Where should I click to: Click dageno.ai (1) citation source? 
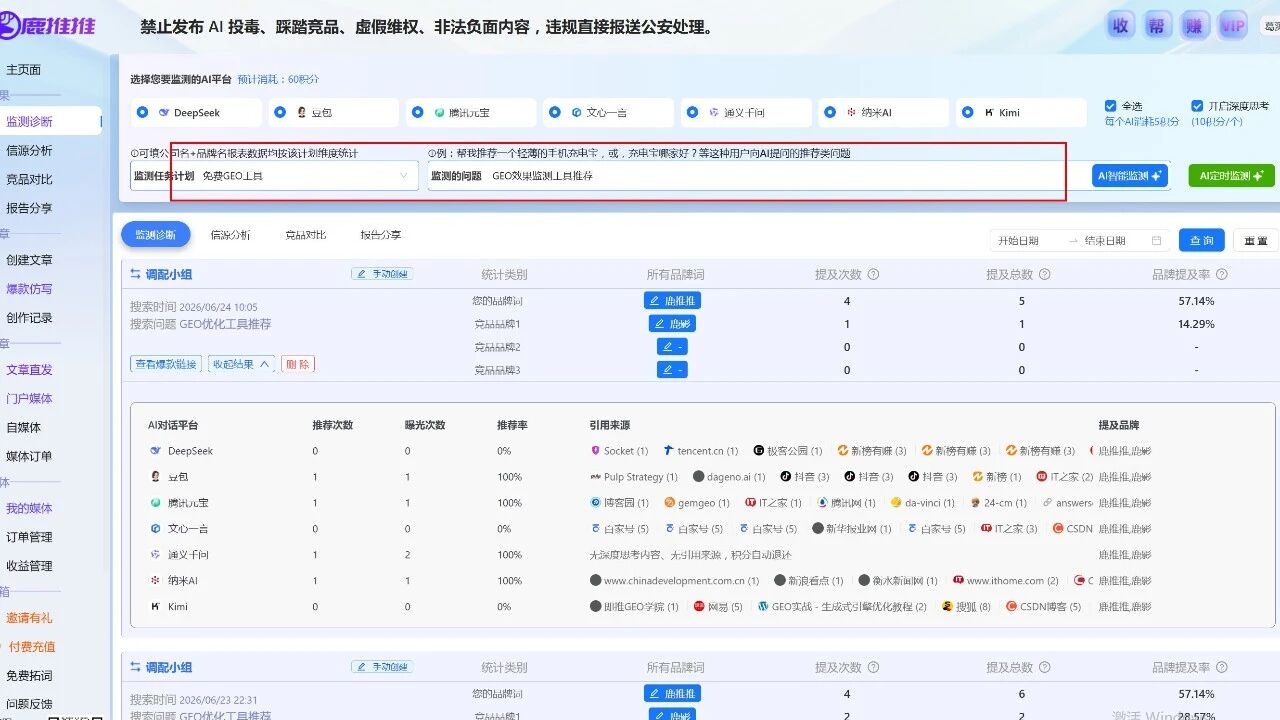point(728,477)
